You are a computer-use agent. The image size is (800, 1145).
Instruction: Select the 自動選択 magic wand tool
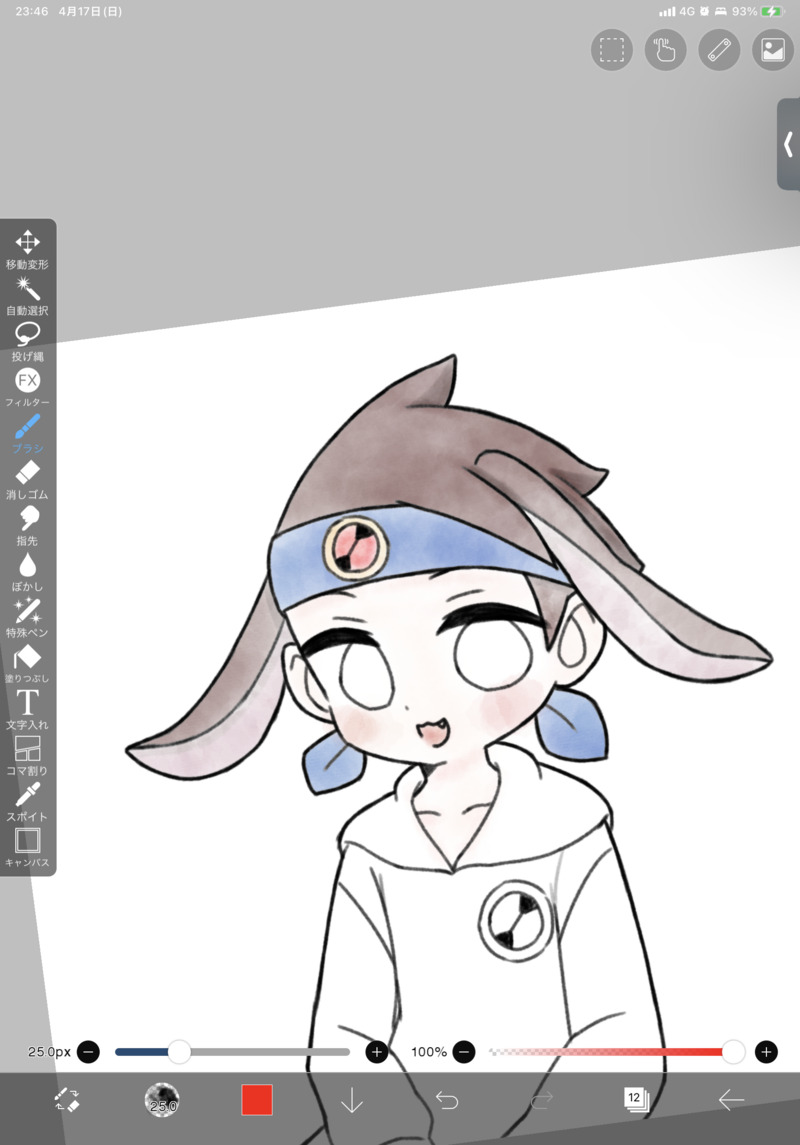pyautogui.click(x=28, y=296)
